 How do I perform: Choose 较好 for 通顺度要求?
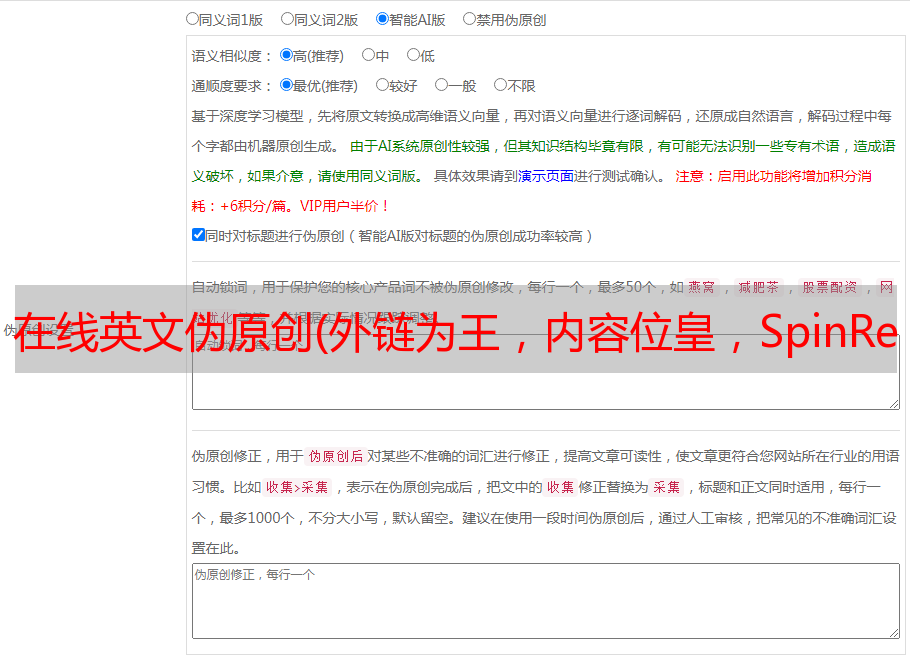pyautogui.click(x=382, y=85)
